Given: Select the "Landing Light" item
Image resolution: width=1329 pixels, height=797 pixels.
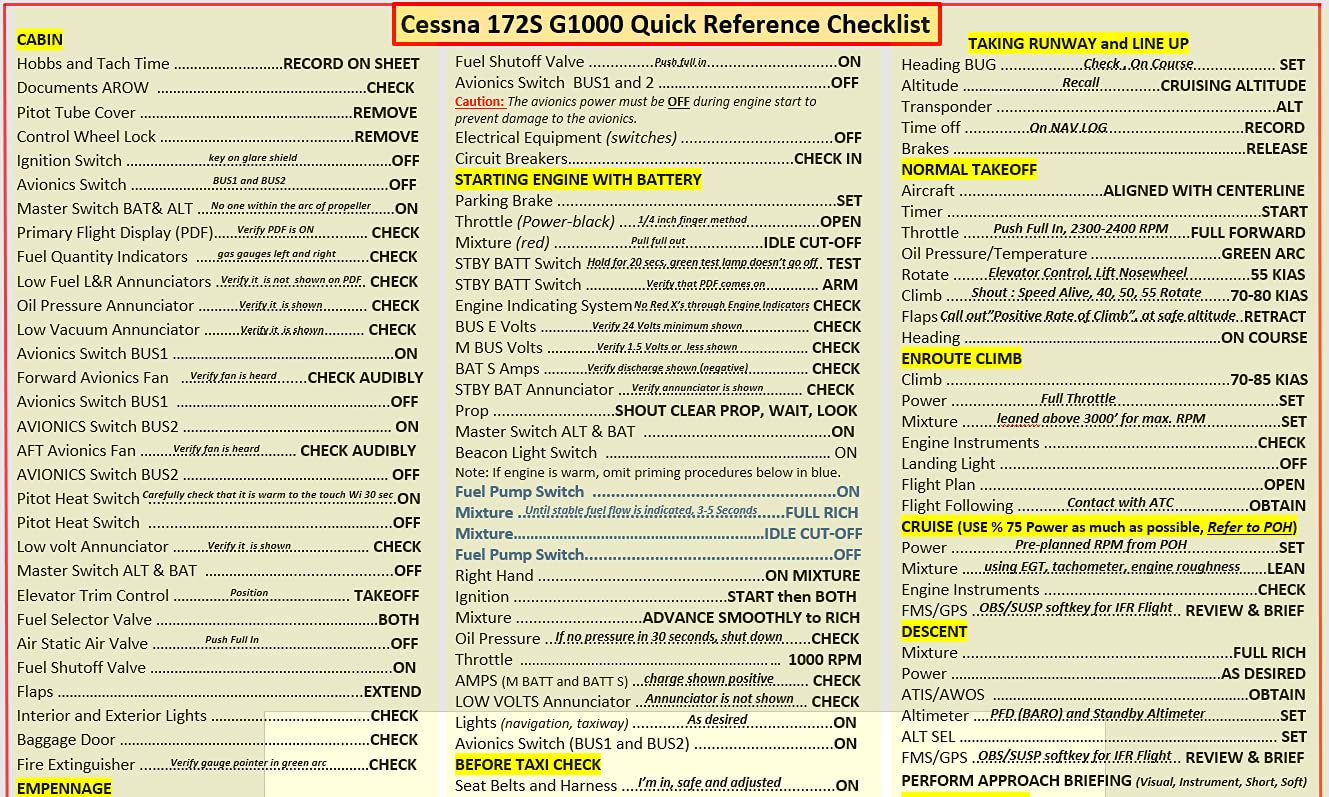Looking at the screenshot, I should (1104, 464).
